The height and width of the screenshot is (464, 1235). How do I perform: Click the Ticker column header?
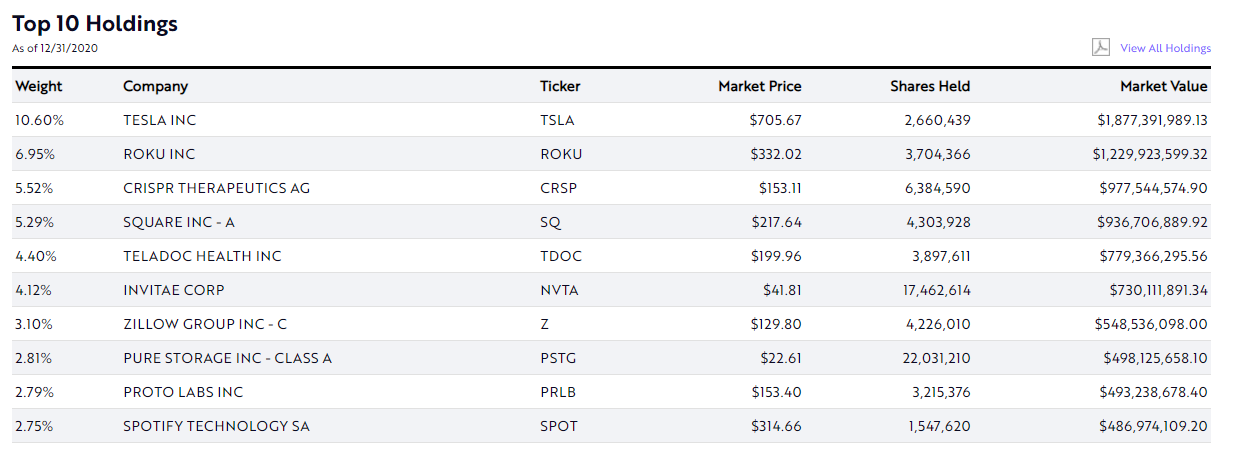[x=560, y=86]
